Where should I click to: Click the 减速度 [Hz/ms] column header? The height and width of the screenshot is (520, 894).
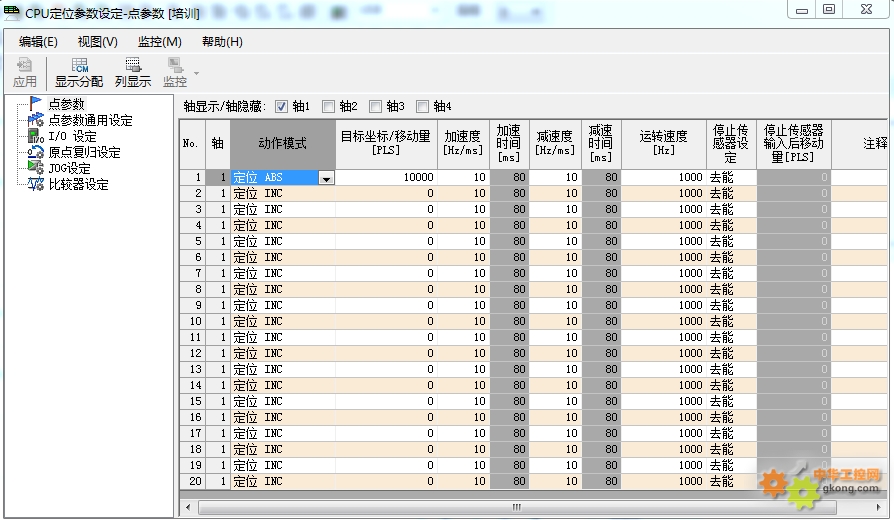[555, 144]
